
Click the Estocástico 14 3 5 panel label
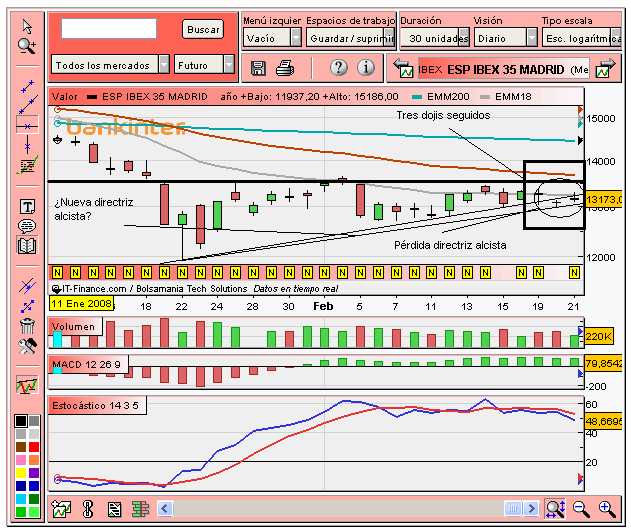[x=97, y=405]
